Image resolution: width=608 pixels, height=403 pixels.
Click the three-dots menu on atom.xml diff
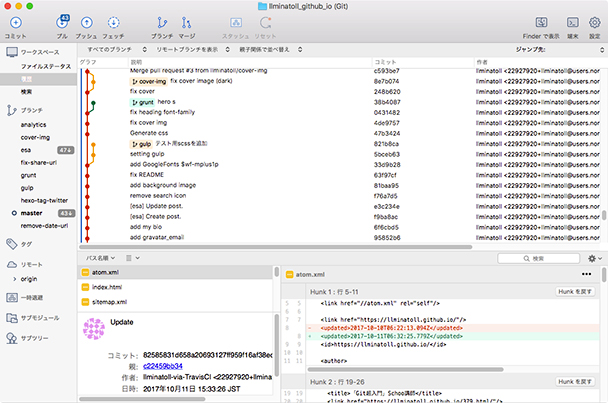point(586,274)
